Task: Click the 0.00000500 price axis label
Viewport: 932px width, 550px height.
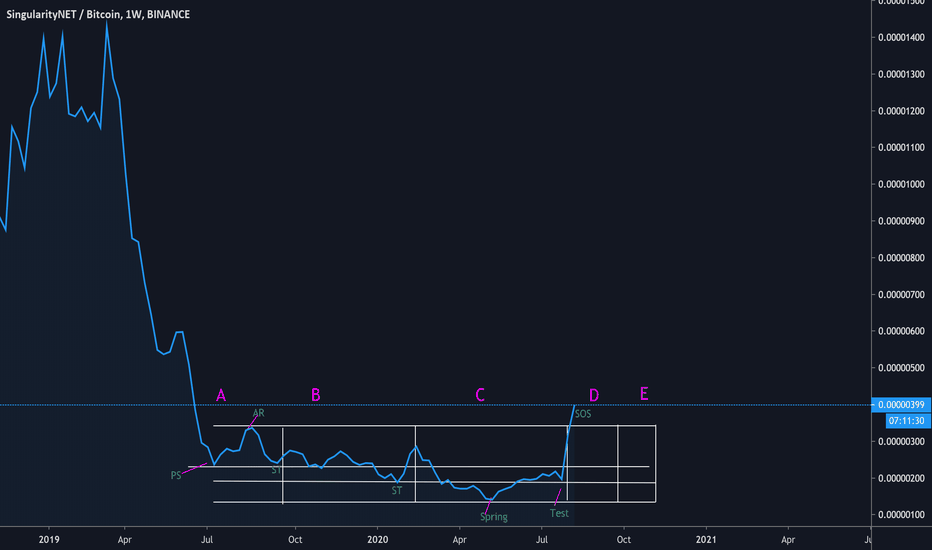Action: pyautogui.click(x=901, y=368)
